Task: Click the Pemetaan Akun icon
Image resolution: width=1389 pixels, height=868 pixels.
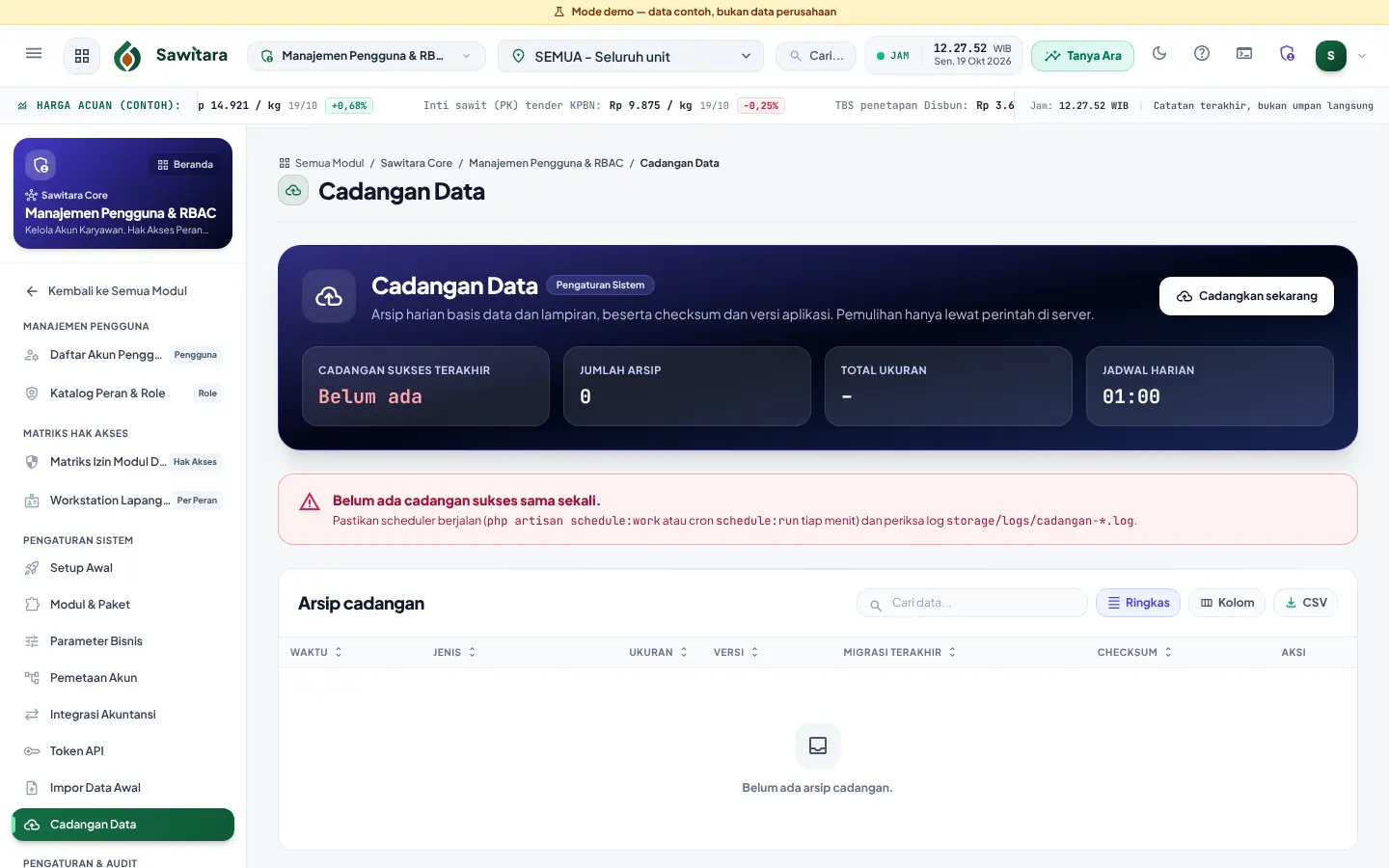Action: 32,678
